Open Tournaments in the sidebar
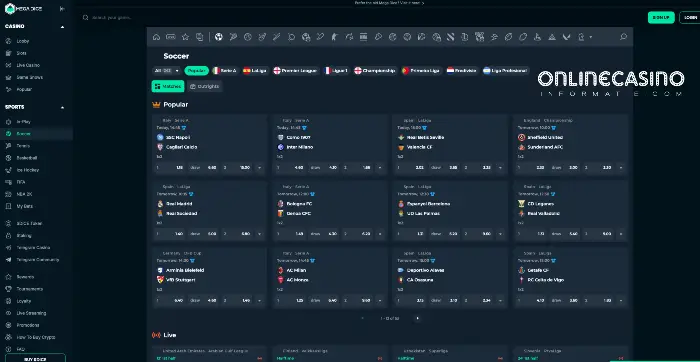Image resolution: width=700 pixels, height=362 pixels. click(29, 289)
